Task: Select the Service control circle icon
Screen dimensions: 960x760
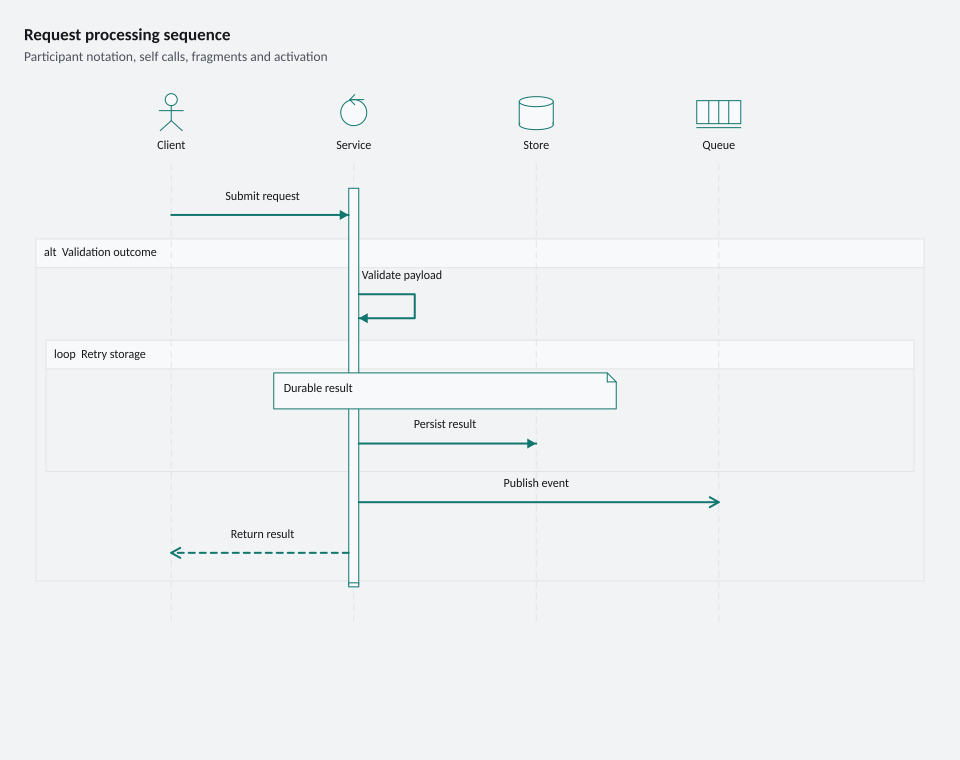Action: point(353,110)
